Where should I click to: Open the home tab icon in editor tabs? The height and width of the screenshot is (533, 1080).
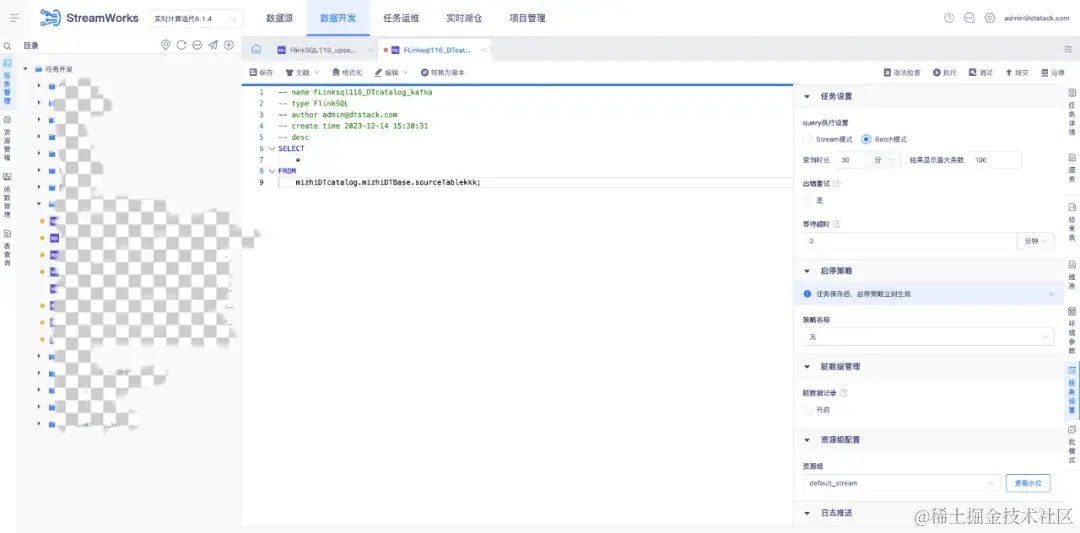coord(256,50)
